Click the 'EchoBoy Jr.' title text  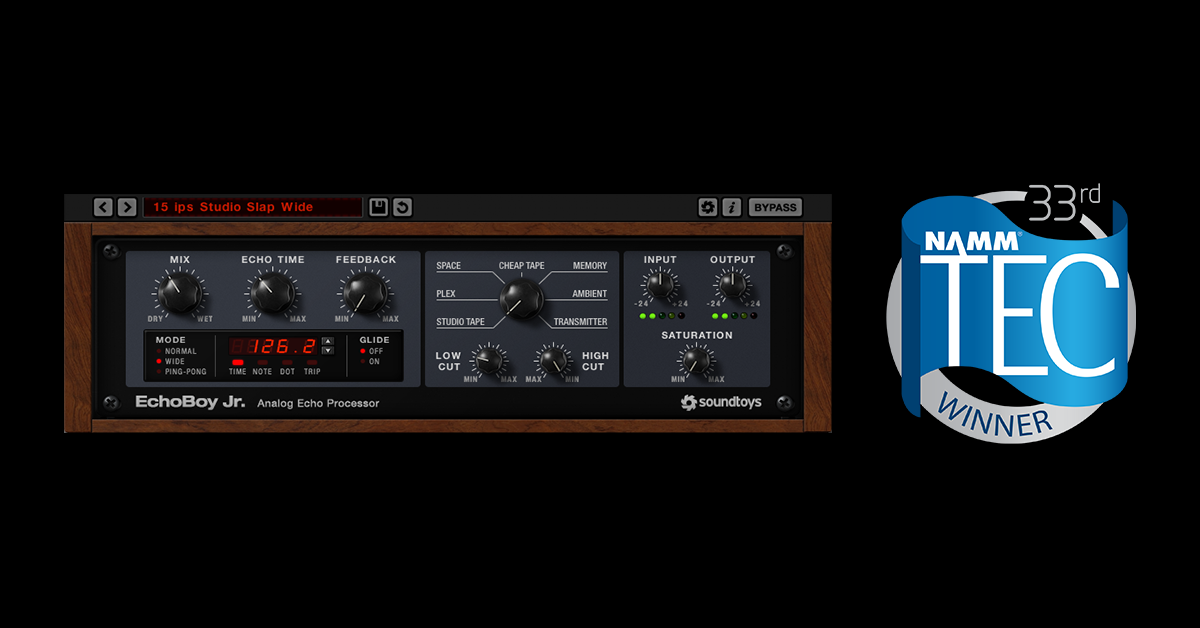click(191, 403)
